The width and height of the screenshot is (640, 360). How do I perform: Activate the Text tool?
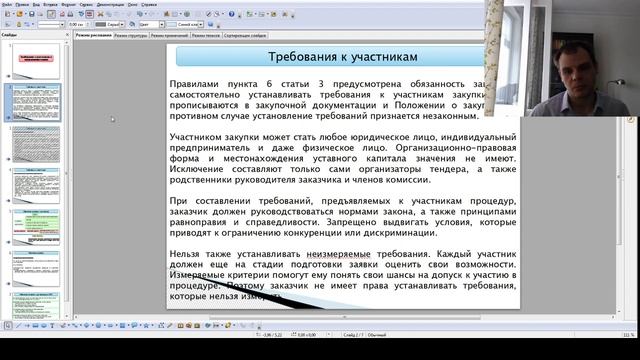pyautogui.click(x=52, y=325)
